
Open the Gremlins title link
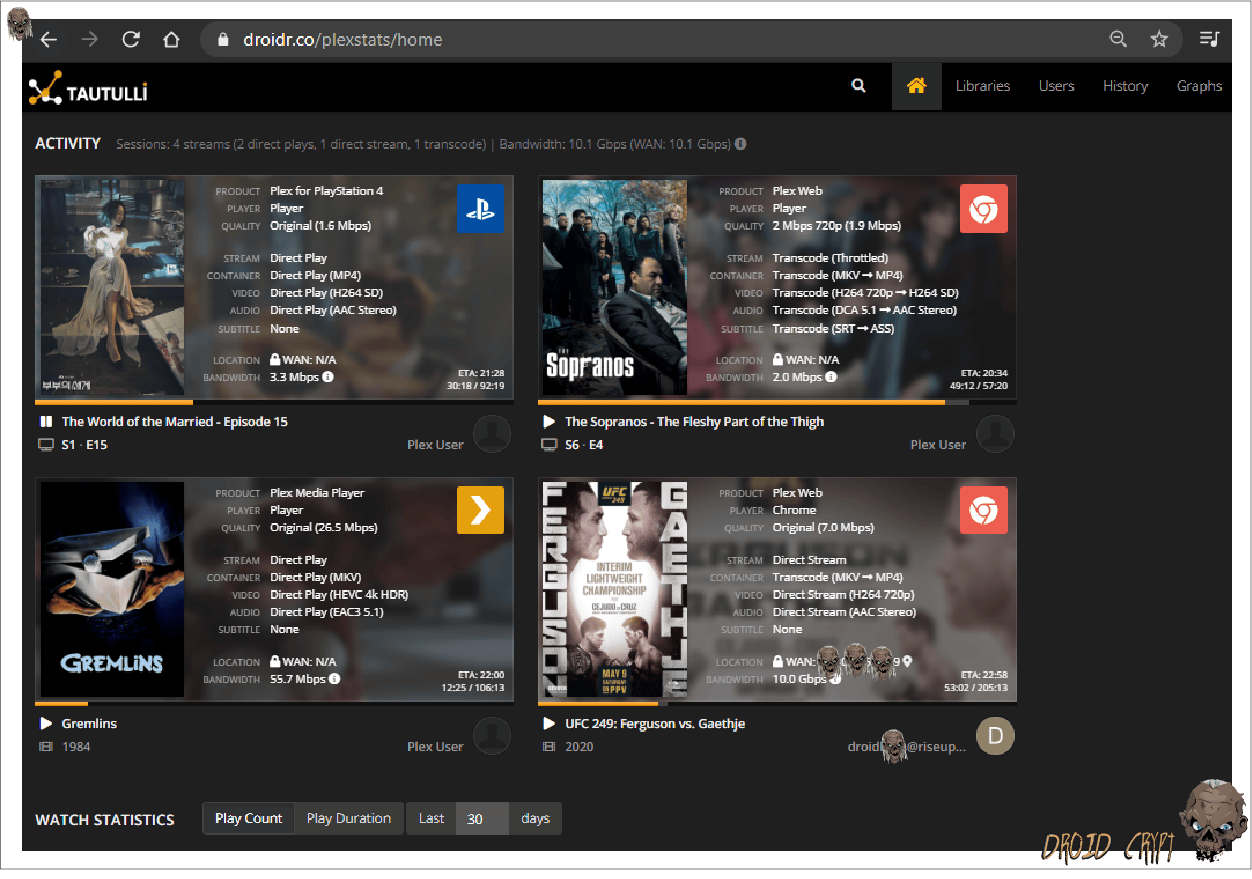pyautogui.click(x=89, y=724)
